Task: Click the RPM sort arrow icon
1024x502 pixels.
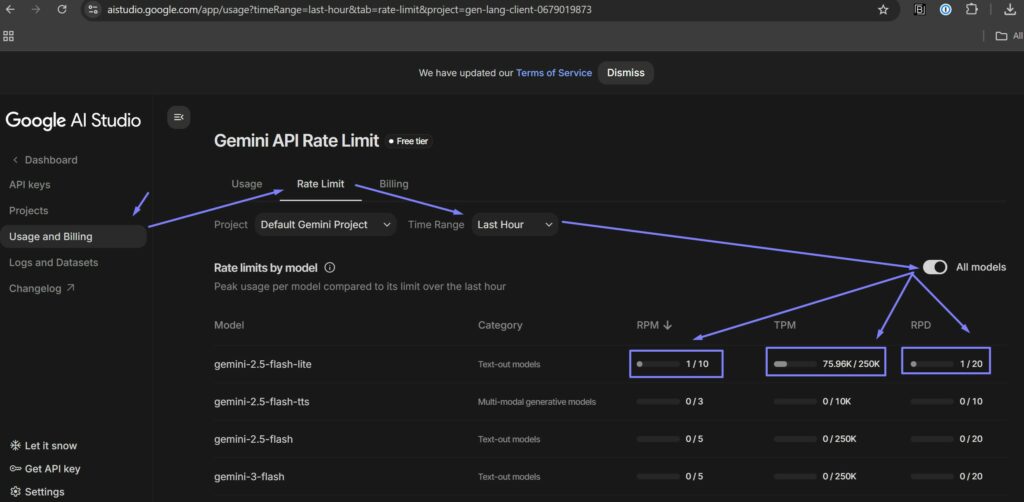Action: [x=668, y=325]
